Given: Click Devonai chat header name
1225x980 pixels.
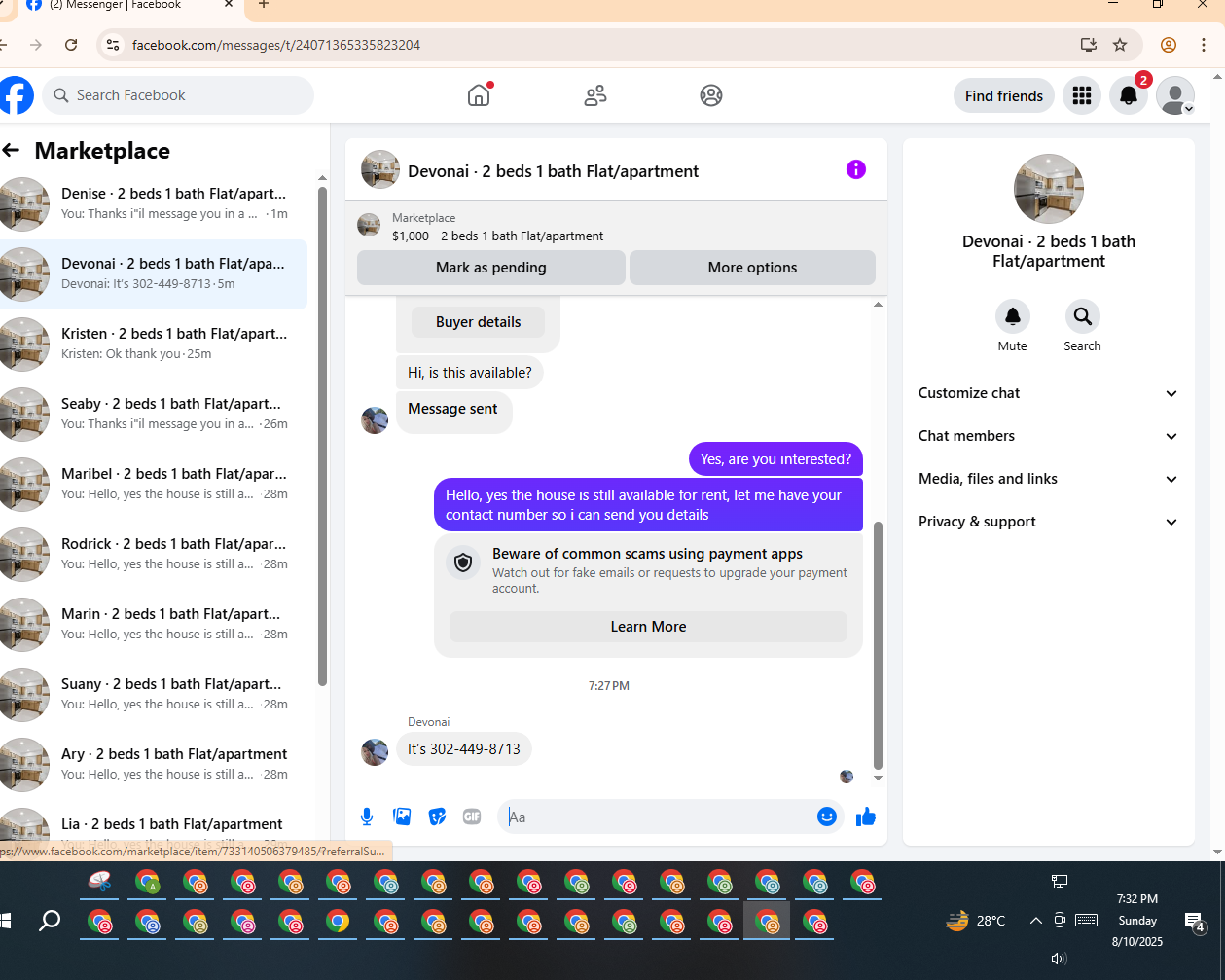Looking at the screenshot, I should [x=553, y=171].
